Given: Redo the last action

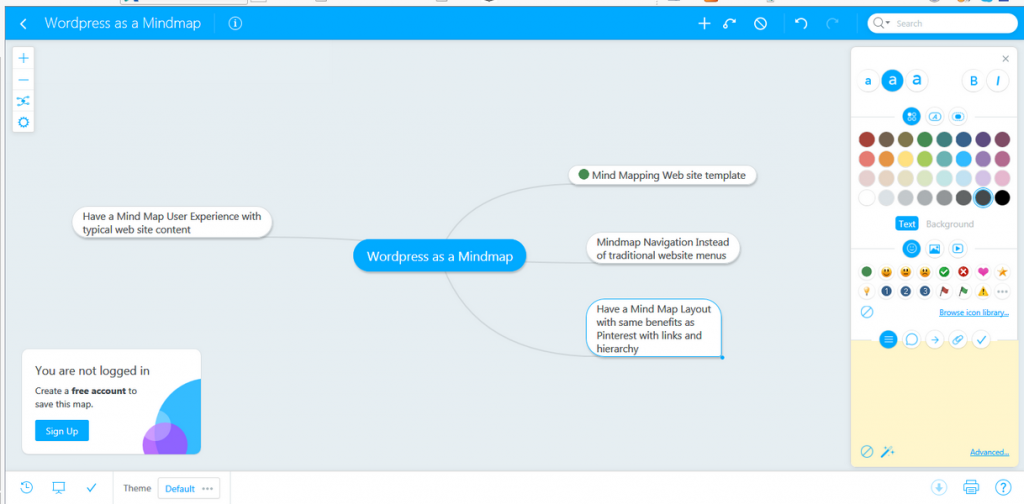Looking at the screenshot, I should tap(832, 24).
